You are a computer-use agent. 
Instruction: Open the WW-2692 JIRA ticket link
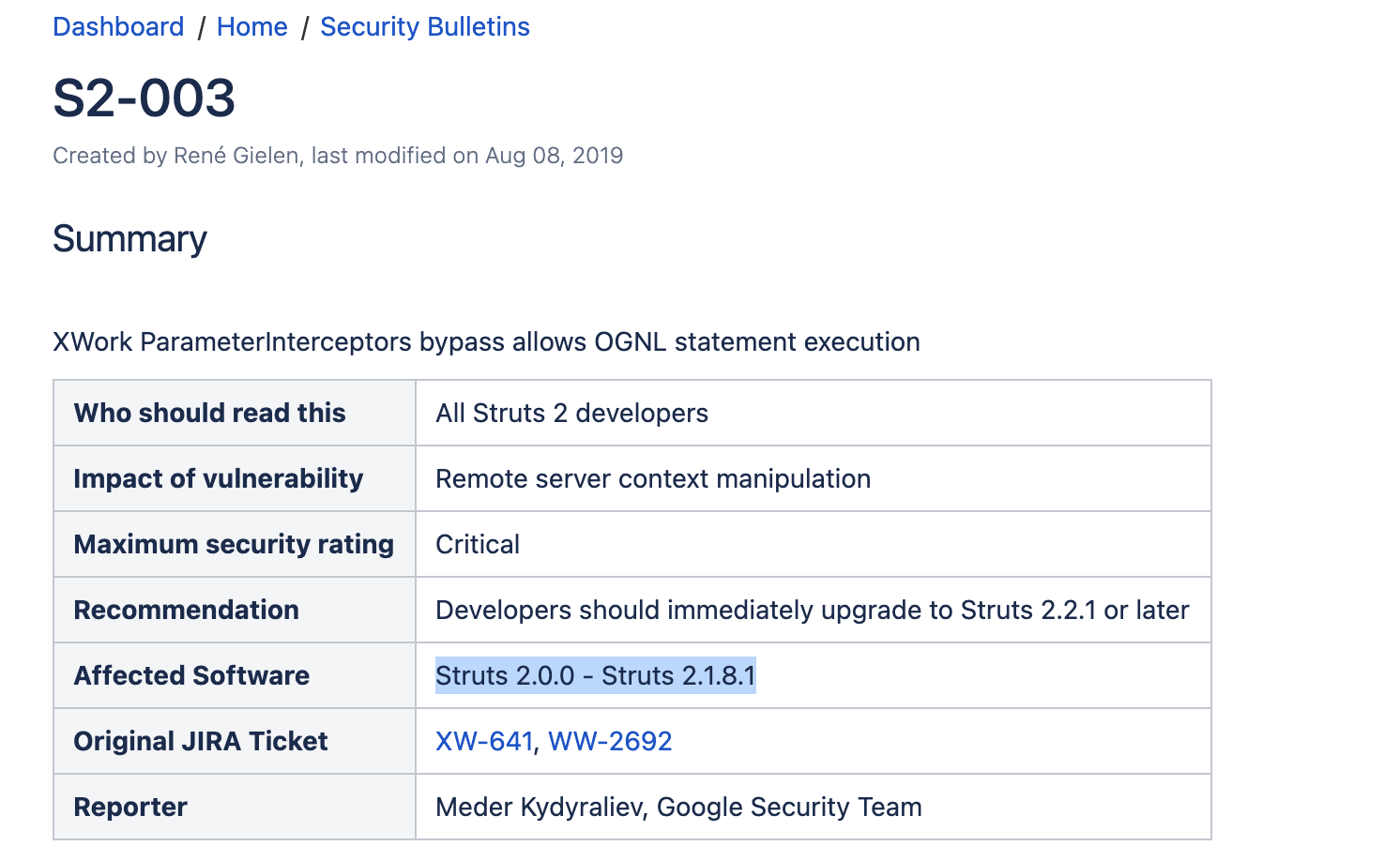610,741
